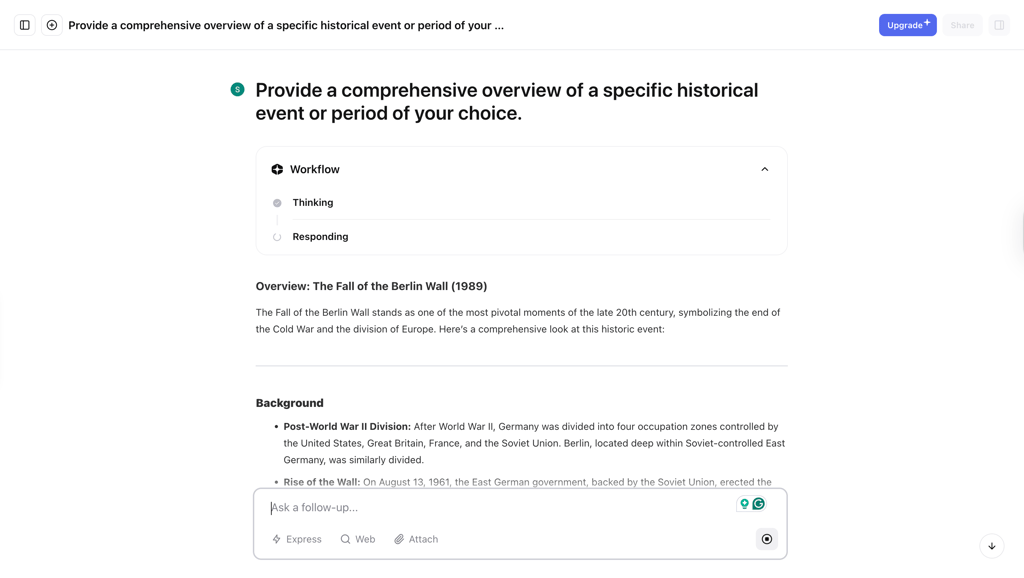
Task: Jump to bottom with down arrow button
Action: (x=991, y=546)
